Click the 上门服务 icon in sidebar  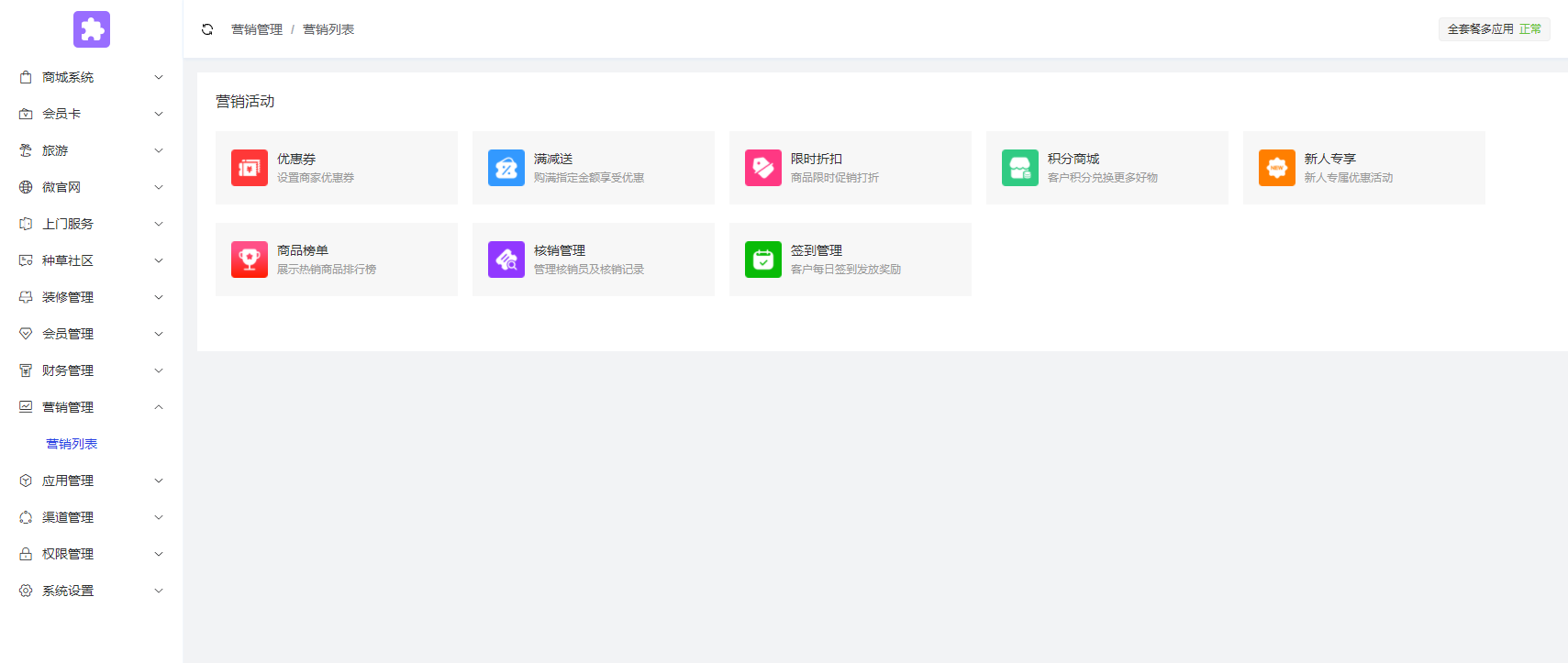(26, 224)
